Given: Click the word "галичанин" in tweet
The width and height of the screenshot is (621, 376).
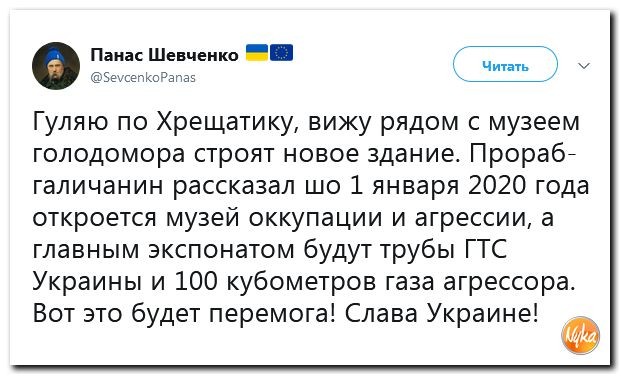Looking at the screenshot, I should (x=98, y=187).
